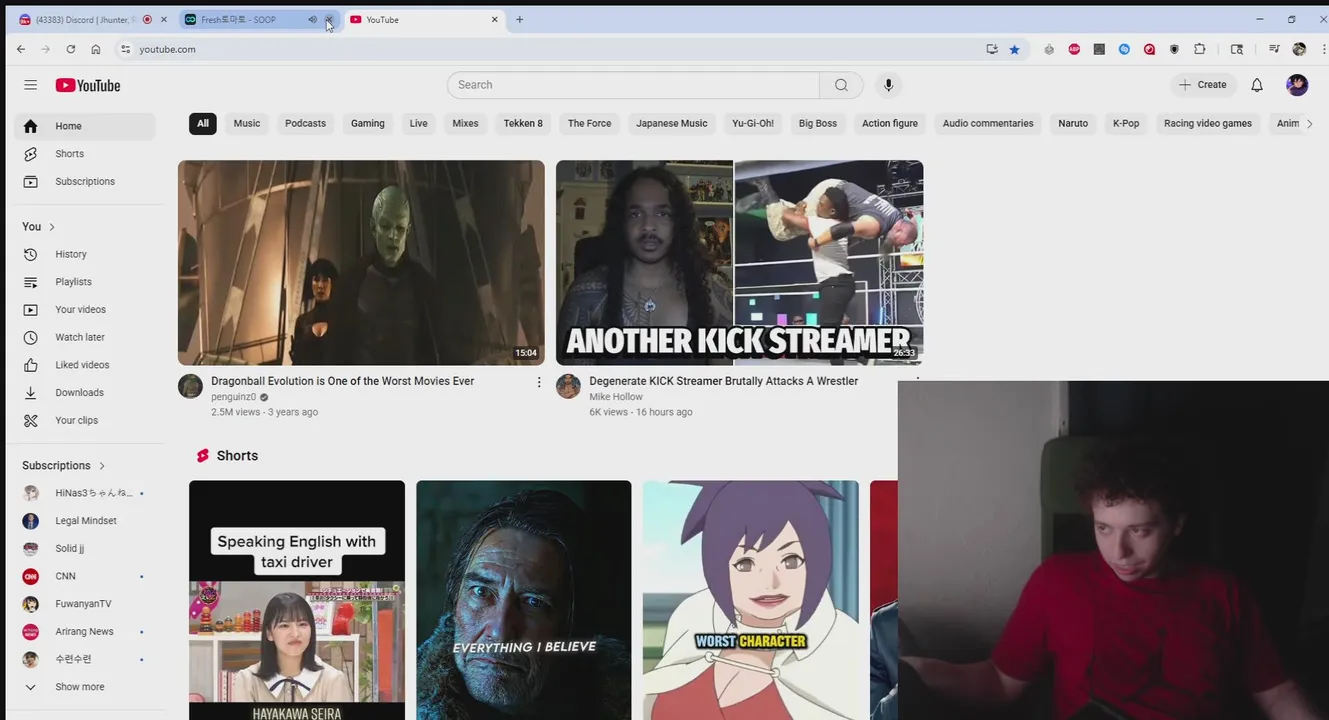This screenshot has height=720, width=1329.
Task: Open the YouTube hamburger guide menu
Action: (30, 85)
